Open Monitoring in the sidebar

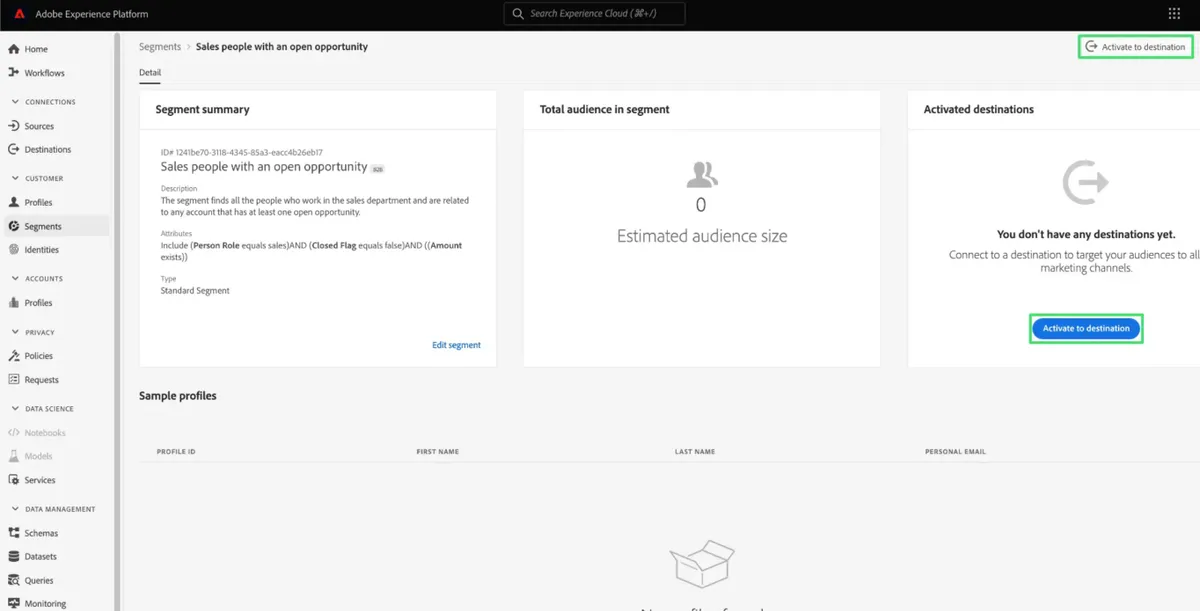(x=45, y=604)
